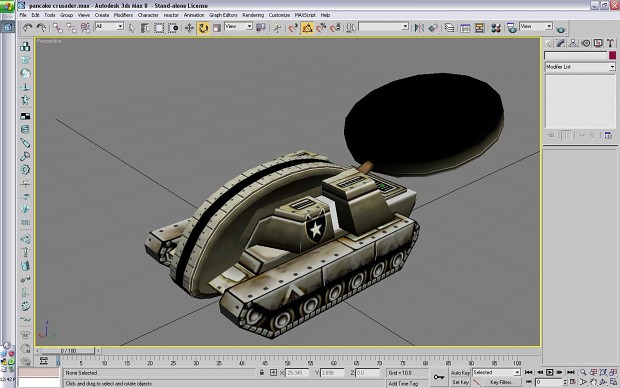Toggle Window/Crossing selection mode
Viewport: 620px width, 388px height.
173,28
